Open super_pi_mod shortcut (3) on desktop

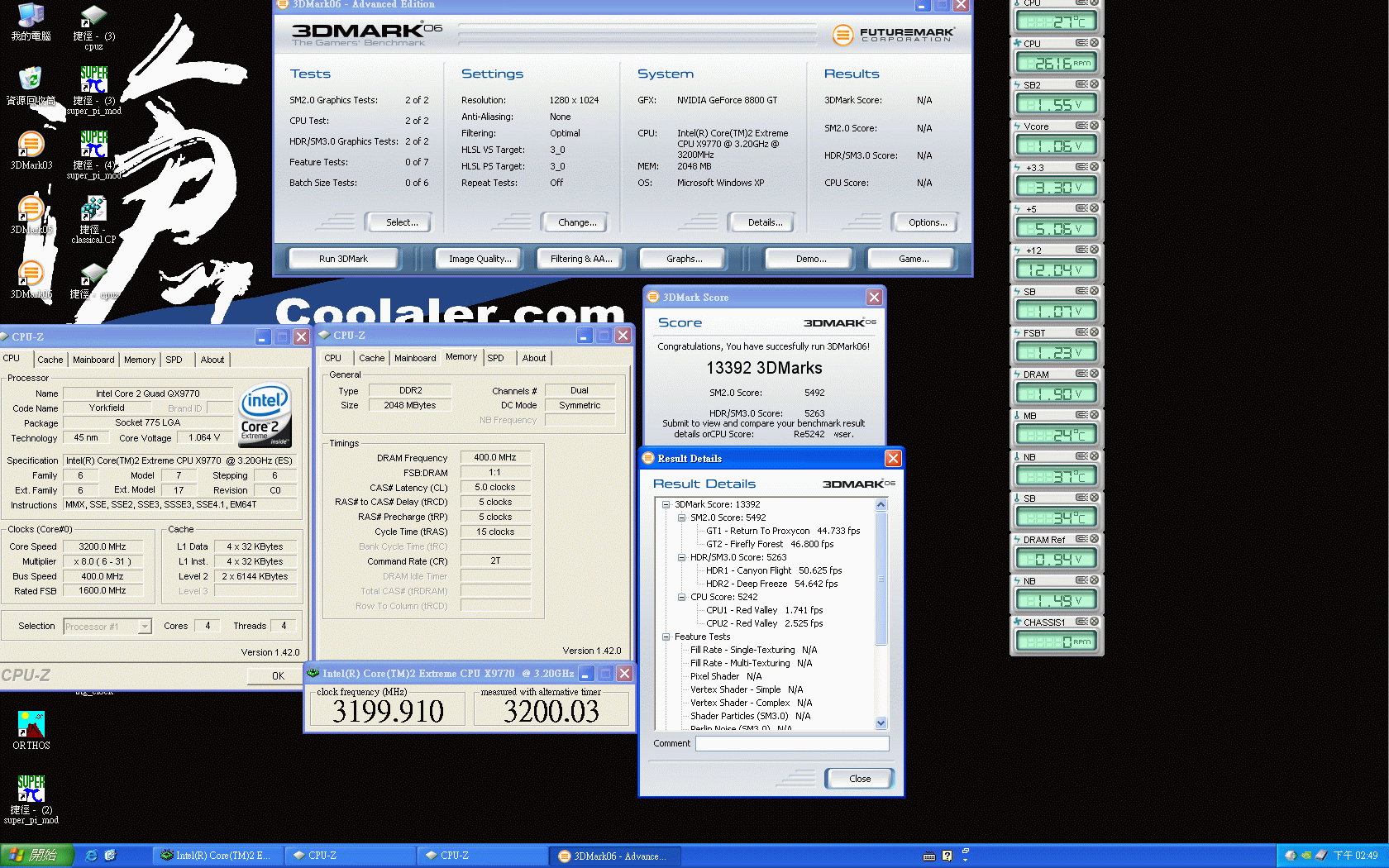pyautogui.click(x=93, y=90)
